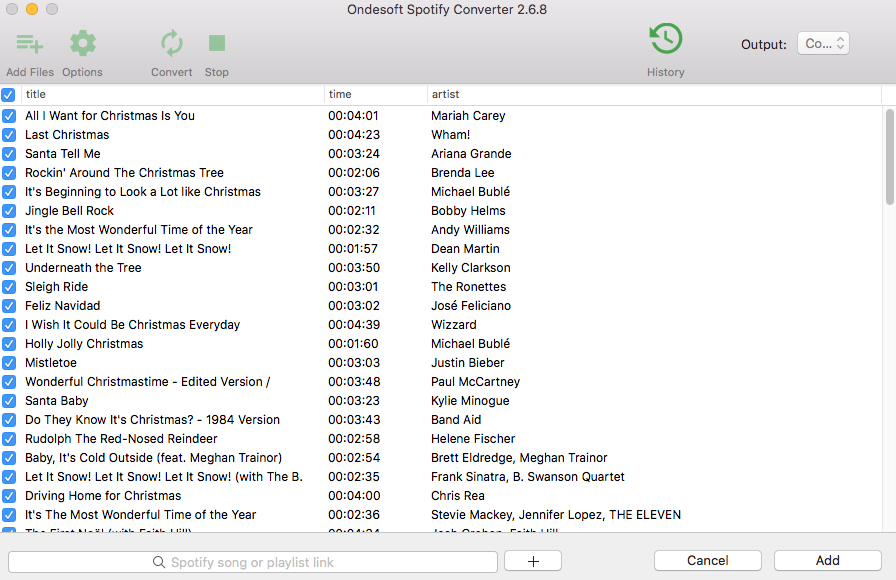Click time 00:01:57 of Dean Martin song
The width and height of the screenshot is (896, 580).
[353, 249]
